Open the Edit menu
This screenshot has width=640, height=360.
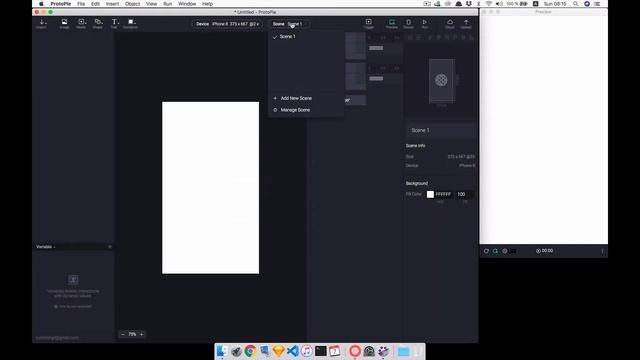tap(96, 4)
